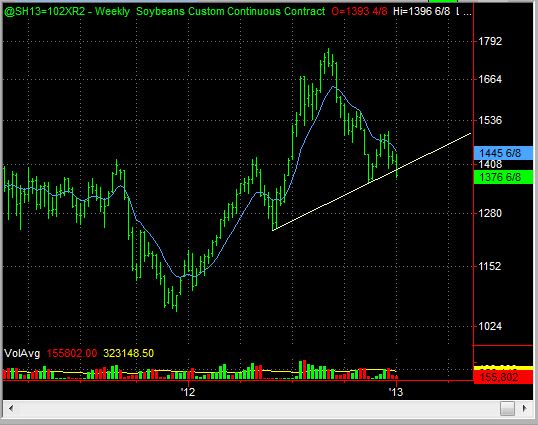Click the price axis label '1280'

coord(490,213)
